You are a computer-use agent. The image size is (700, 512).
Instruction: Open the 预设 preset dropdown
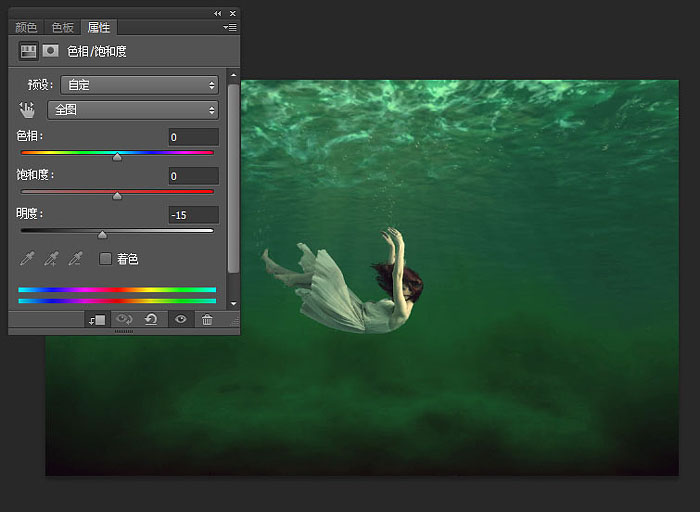[139, 85]
